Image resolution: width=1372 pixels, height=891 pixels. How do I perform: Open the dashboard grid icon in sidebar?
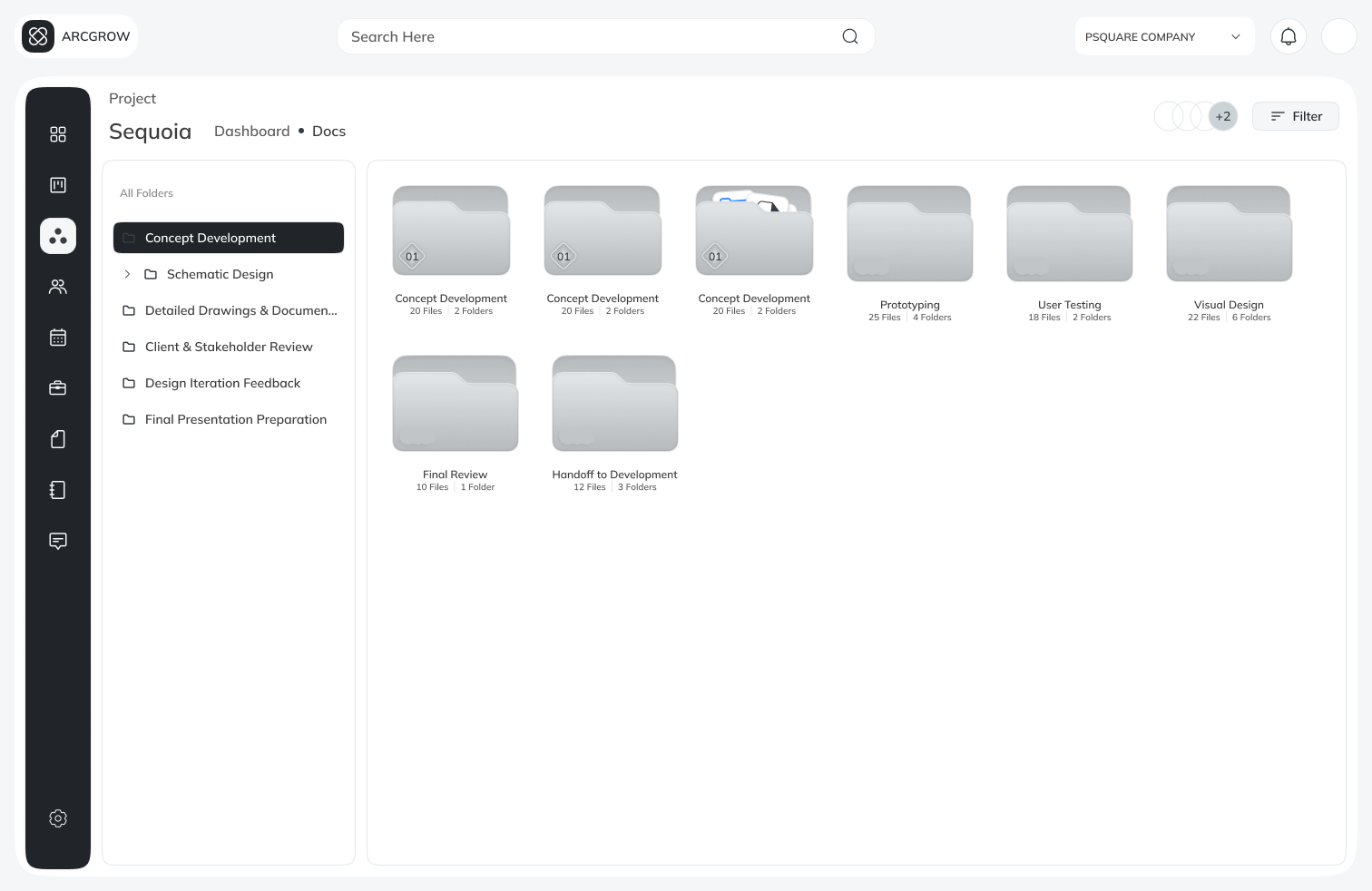pyautogui.click(x=58, y=134)
